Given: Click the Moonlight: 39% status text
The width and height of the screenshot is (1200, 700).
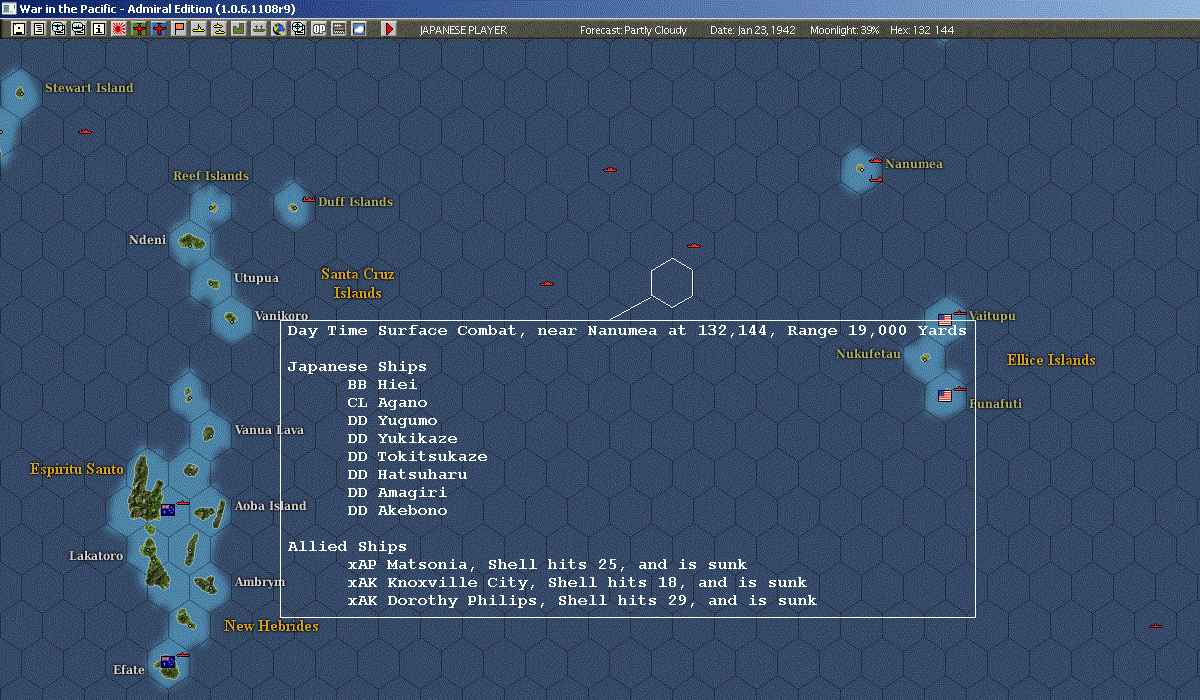Looking at the screenshot, I should point(845,30).
